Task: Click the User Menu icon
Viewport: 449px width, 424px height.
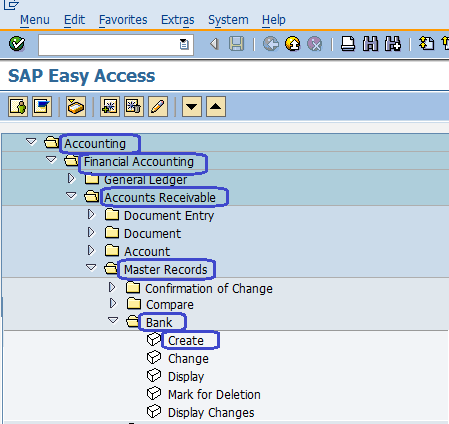Action: coord(18,107)
